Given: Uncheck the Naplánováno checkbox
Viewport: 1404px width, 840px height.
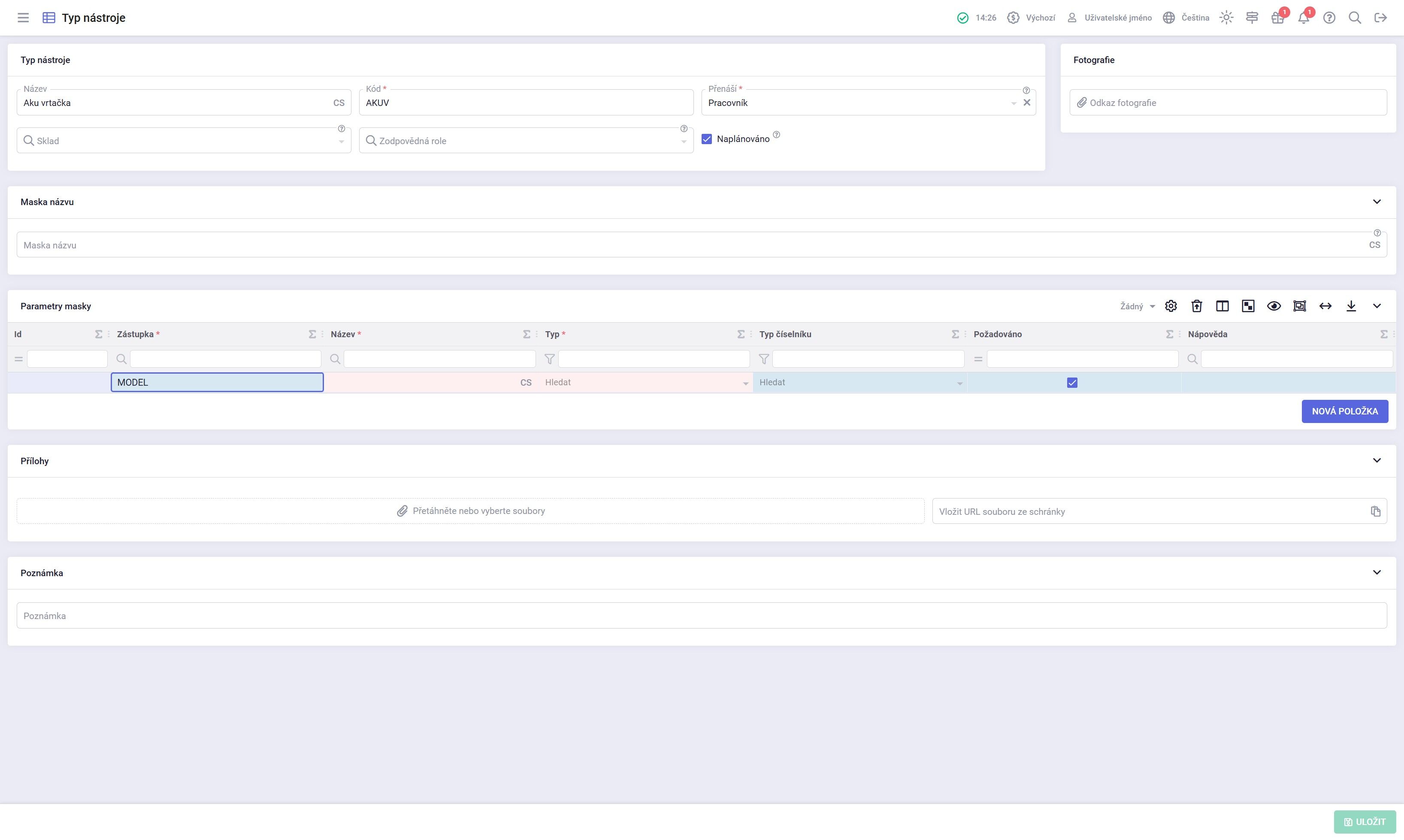Looking at the screenshot, I should point(707,139).
